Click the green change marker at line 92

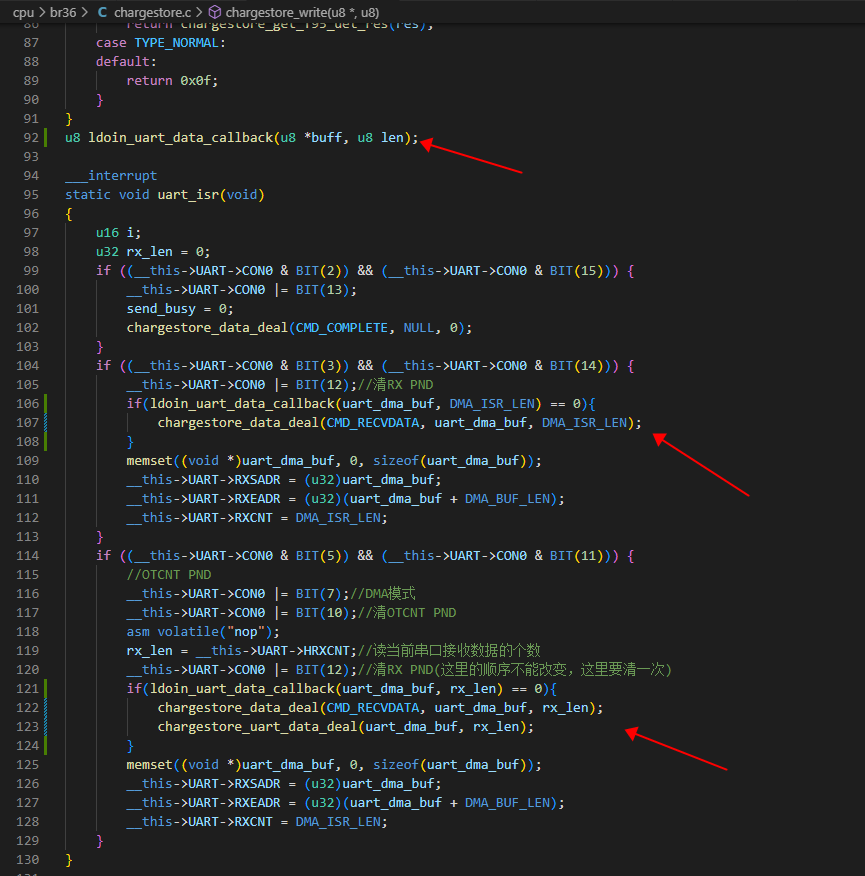click(x=45, y=137)
